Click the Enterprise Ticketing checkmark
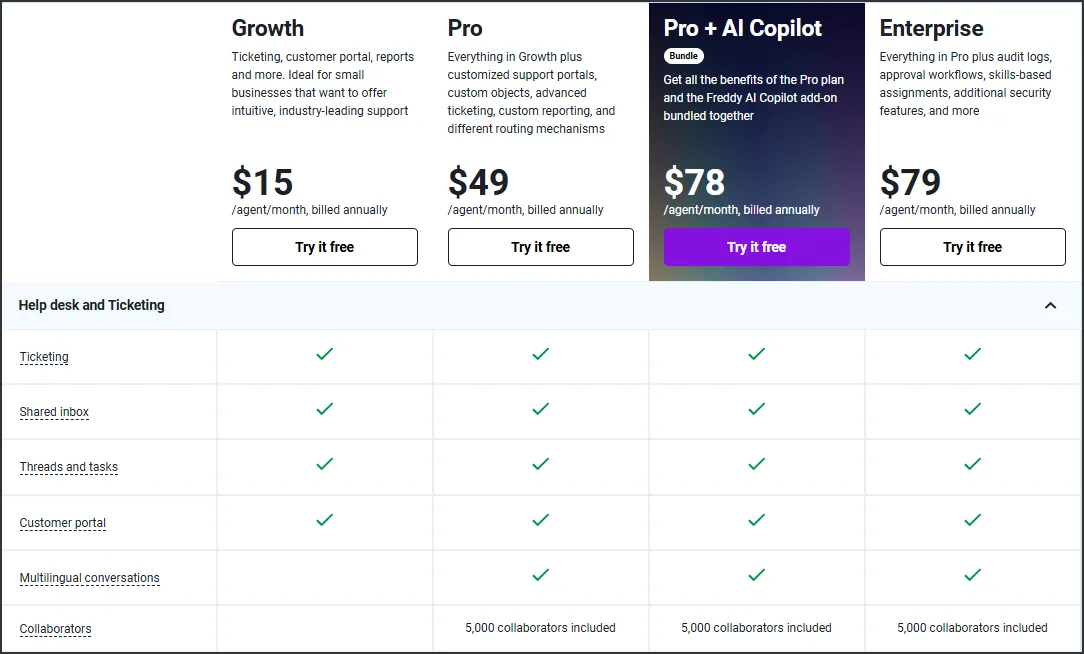The image size is (1084, 654). pos(971,353)
